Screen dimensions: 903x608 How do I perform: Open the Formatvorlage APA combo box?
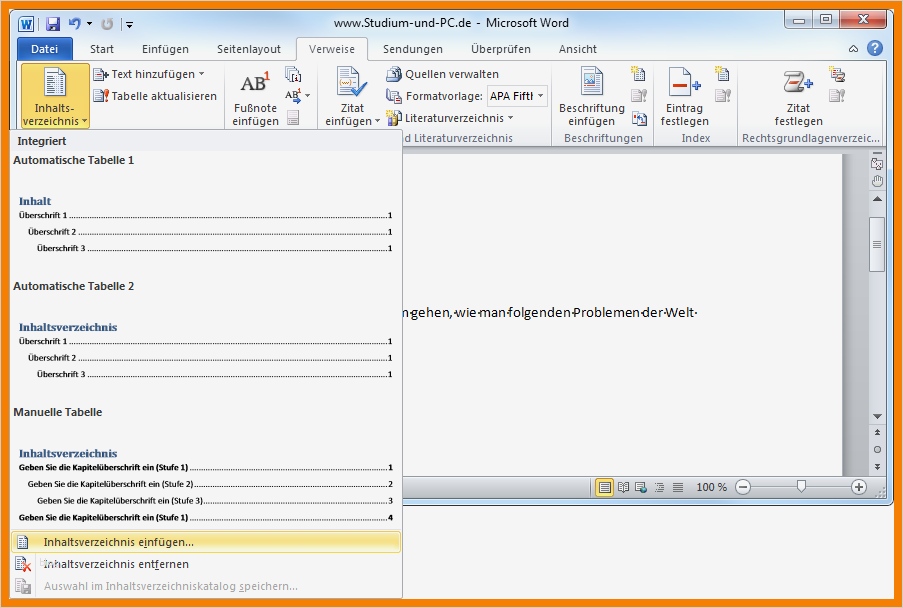[517, 96]
